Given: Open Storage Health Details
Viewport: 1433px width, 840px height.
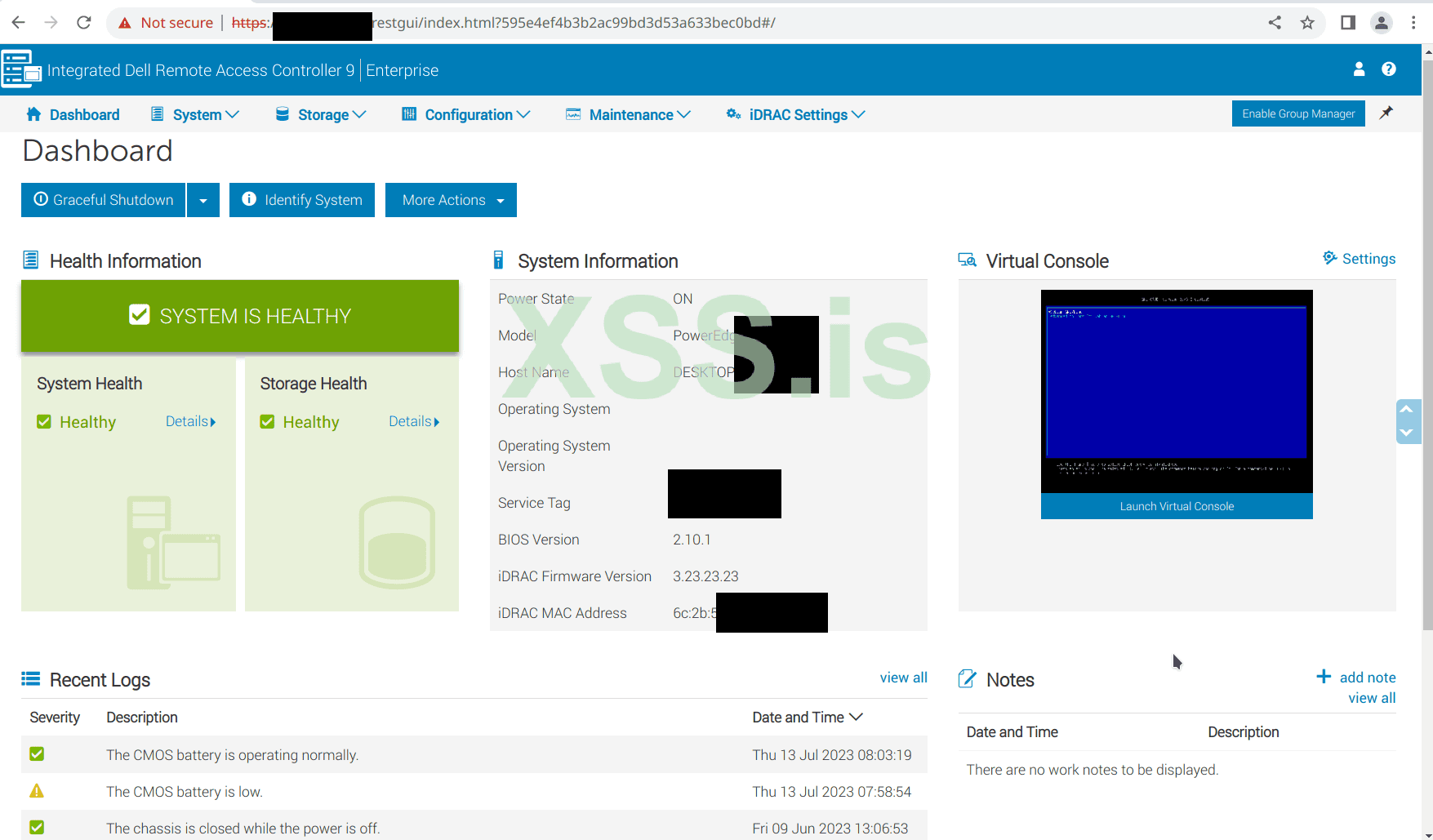Looking at the screenshot, I should click(413, 421).
